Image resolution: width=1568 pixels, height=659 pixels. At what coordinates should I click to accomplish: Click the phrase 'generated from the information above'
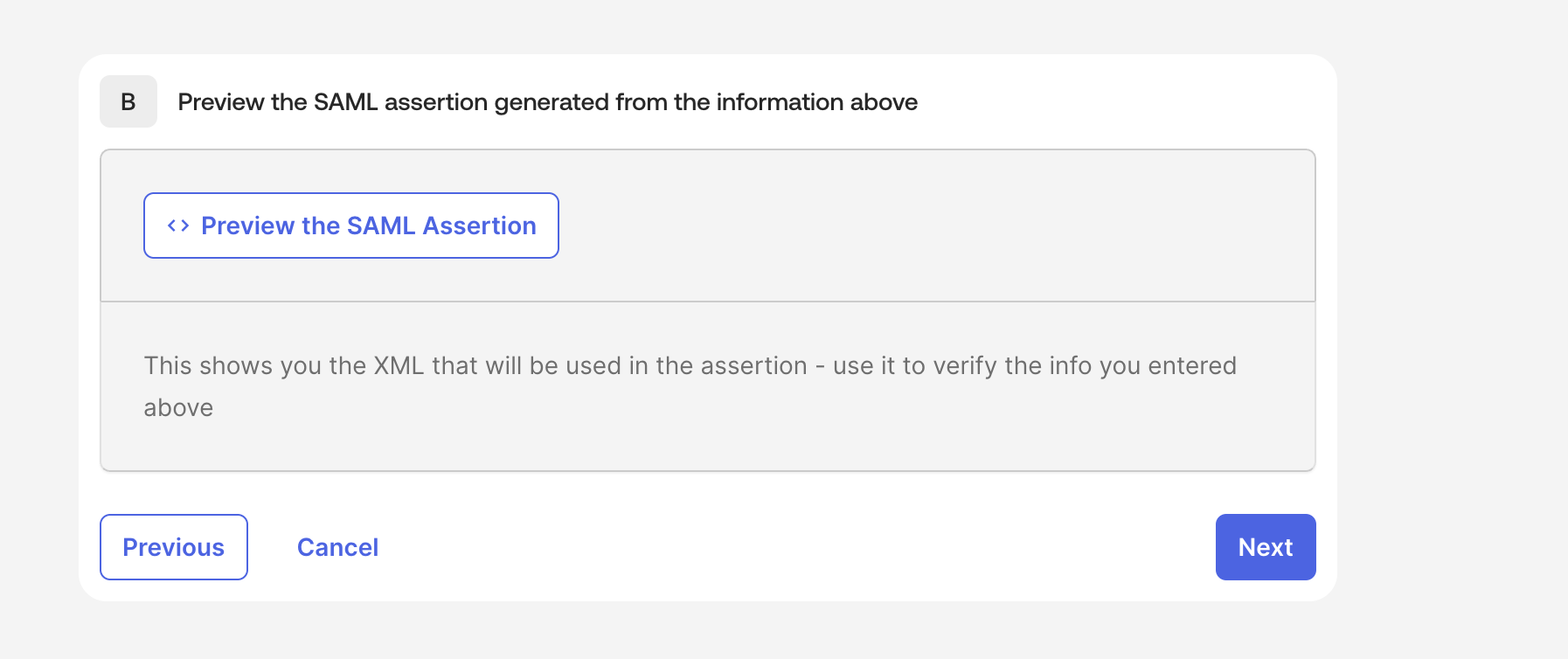click(706, 102)
